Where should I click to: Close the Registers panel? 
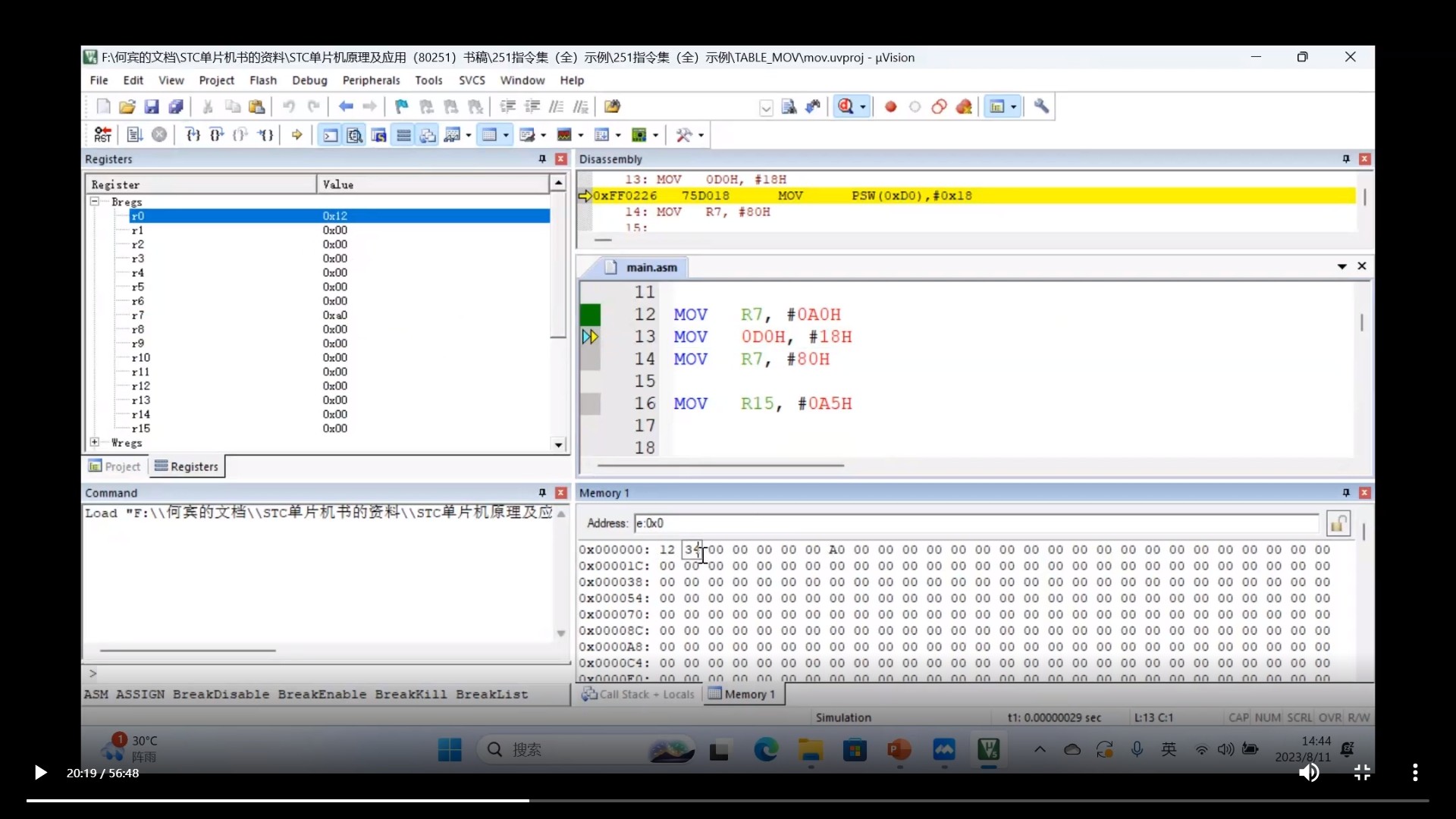561,159
